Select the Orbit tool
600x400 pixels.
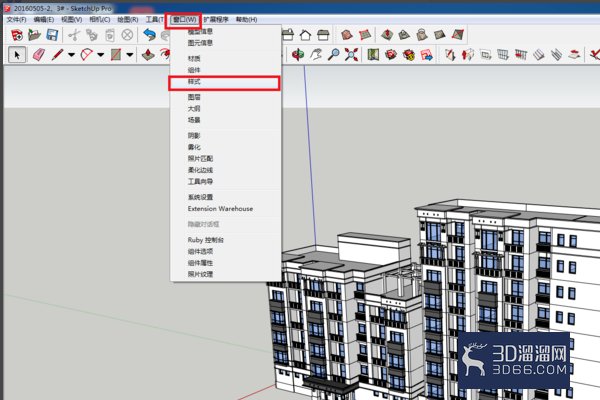click(297, 55)
